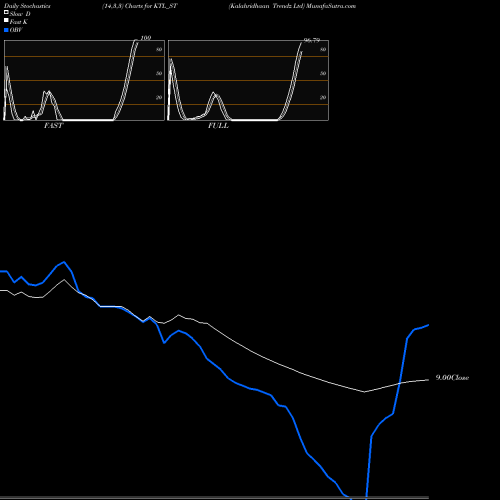Viewport: 500px width, 500px height.
Task: Click the FAST stochastic chart thumbnail
Action: [84, 80]
